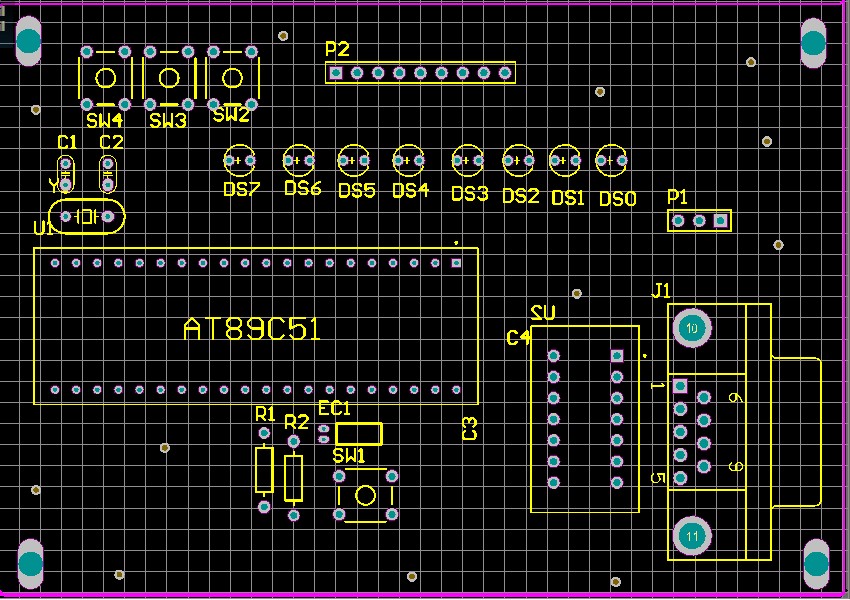Click the DS7 designator label
The width and height of the screenshot is (850, 600).
coord(242,189)
